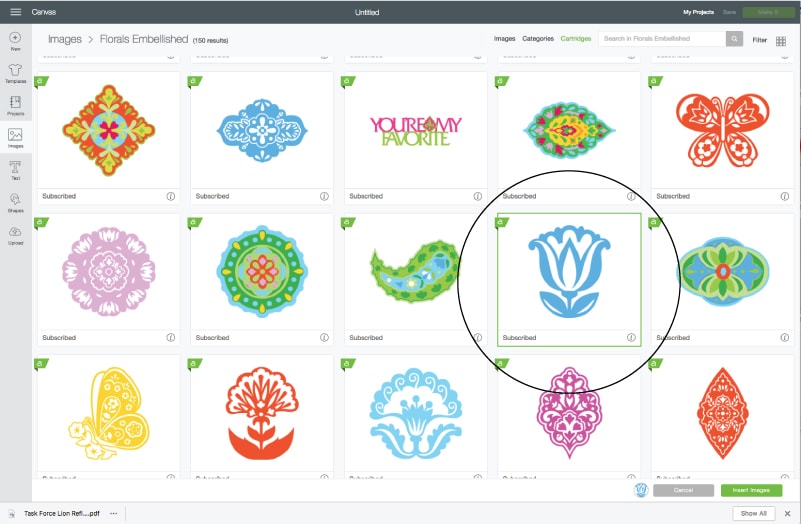Open the Filter options
This screenshot has height=524, width=801.
(x=759, y=40)
